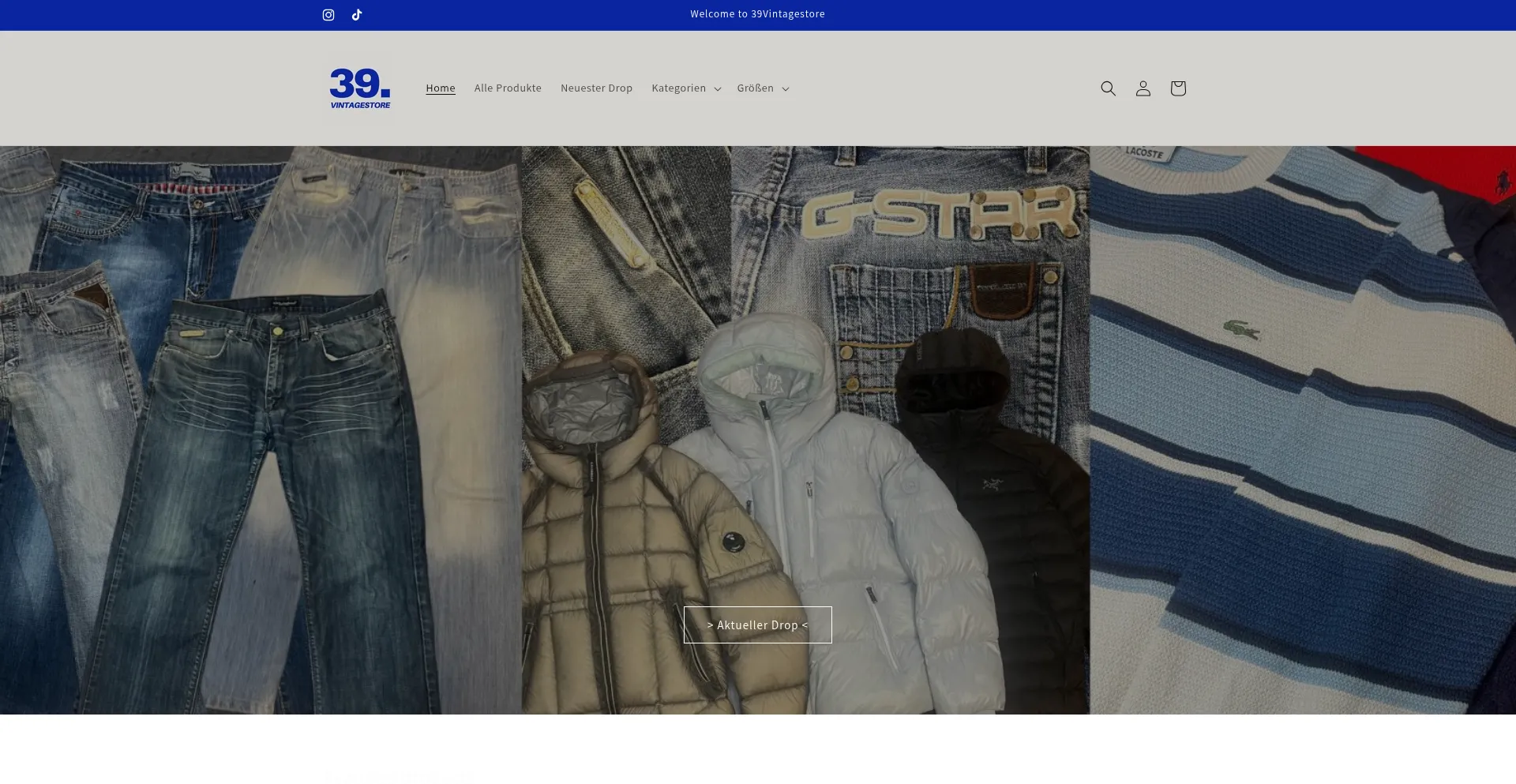
Task: Click the striped Lacoste sweater photo
Action: (x=1303, y=430)
